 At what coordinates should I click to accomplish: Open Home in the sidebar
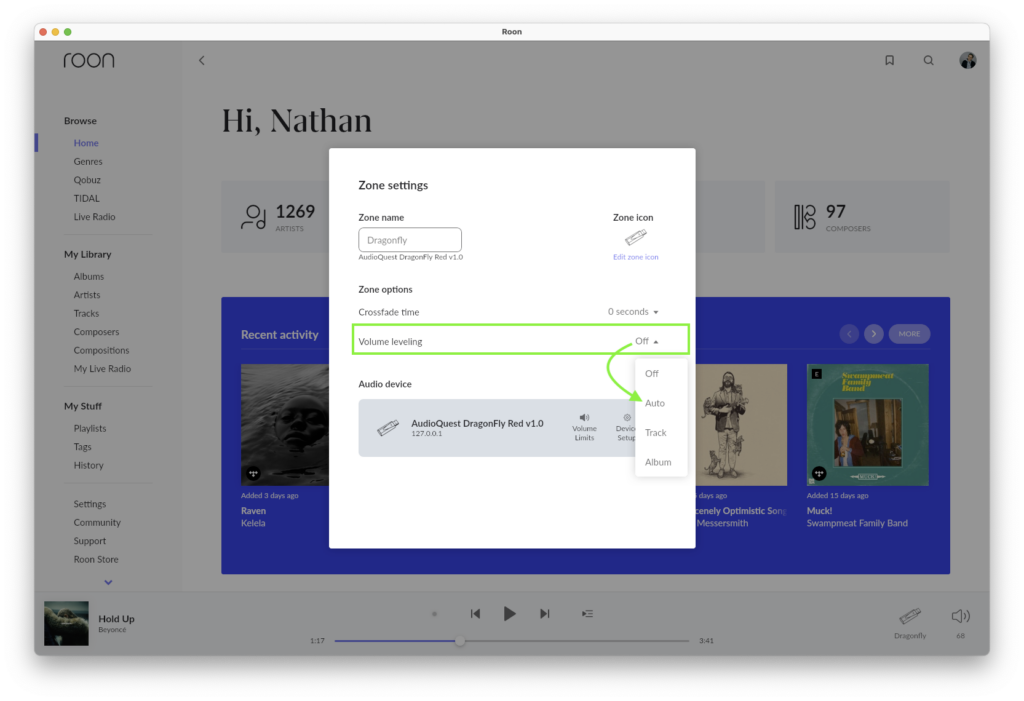tap(86, 143)
